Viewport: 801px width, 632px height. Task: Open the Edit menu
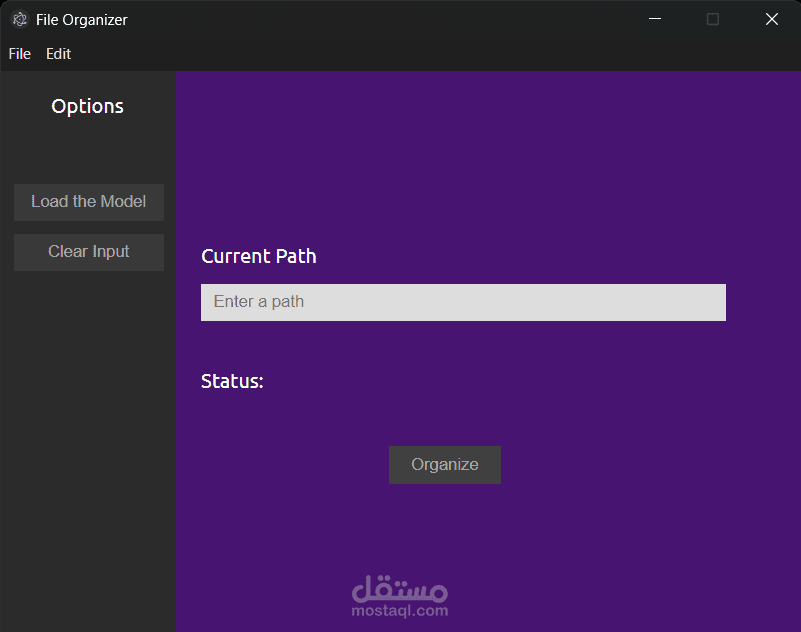tap(58, 54)
